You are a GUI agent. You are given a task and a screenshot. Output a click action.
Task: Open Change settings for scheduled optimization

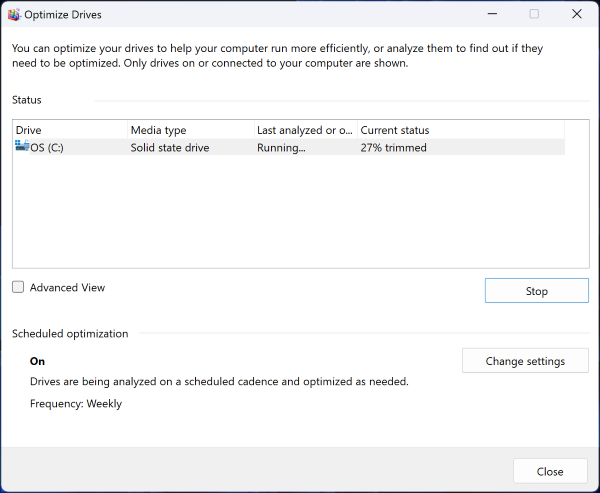(x=525, y=361)
